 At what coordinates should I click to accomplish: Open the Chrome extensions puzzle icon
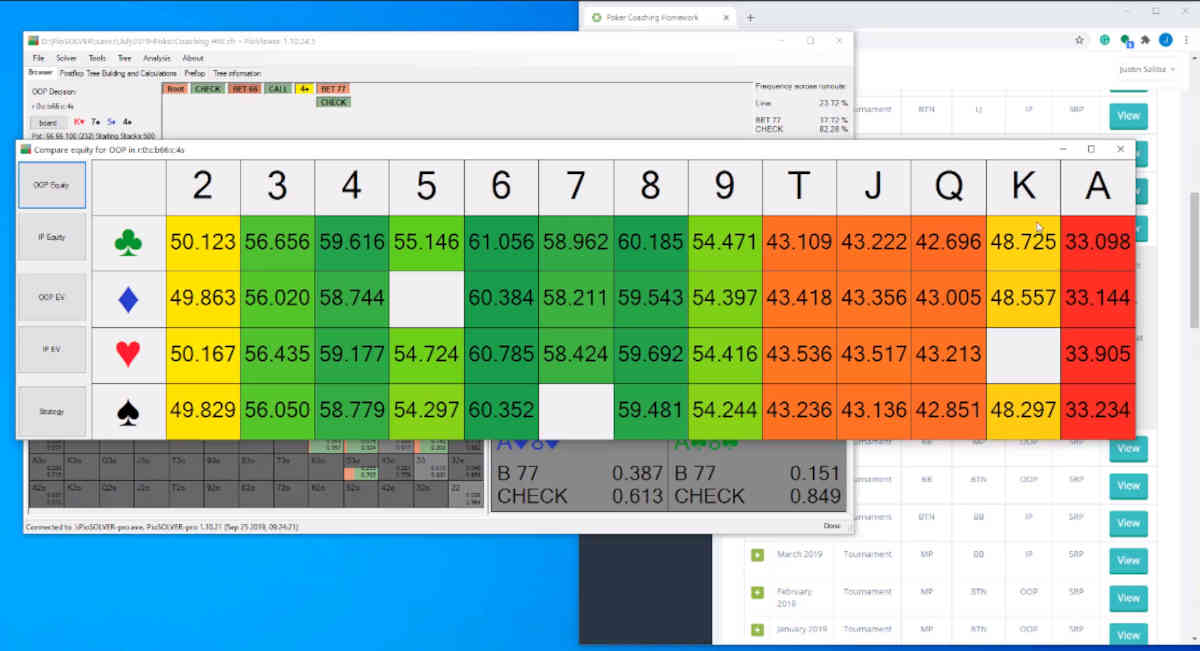coord(1144,40)
